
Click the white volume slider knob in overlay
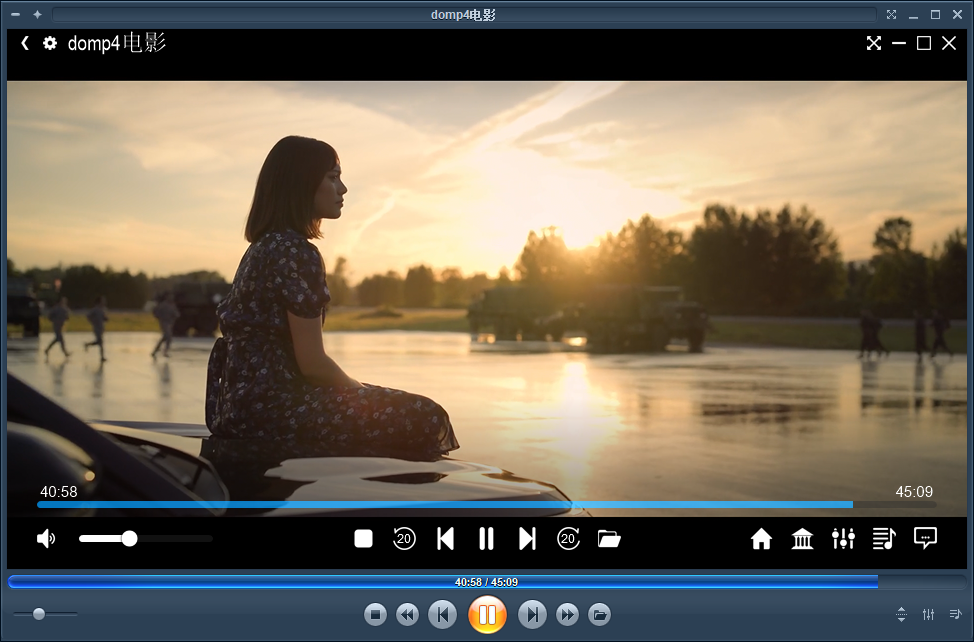pyautogui.click(x=129, y=539)
